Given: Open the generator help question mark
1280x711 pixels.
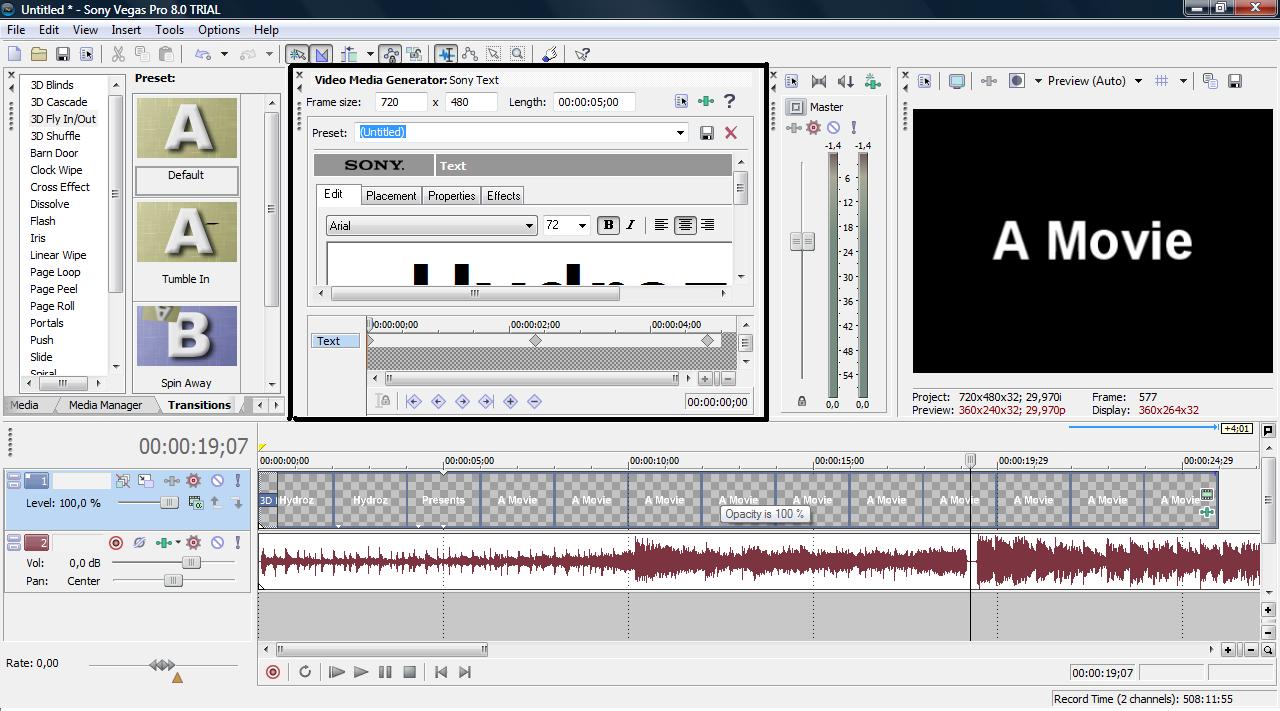Looking at the screenshot, I should pyautogui.click(x=730, y=101).
